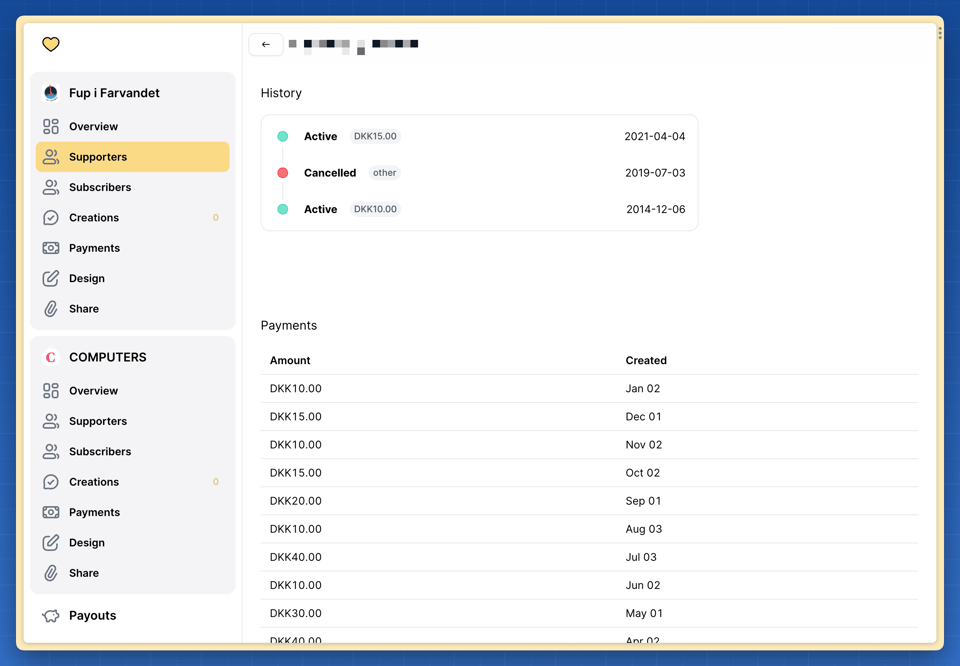Click the Design pencil icon under COMPUTERS

pos(51,543)
